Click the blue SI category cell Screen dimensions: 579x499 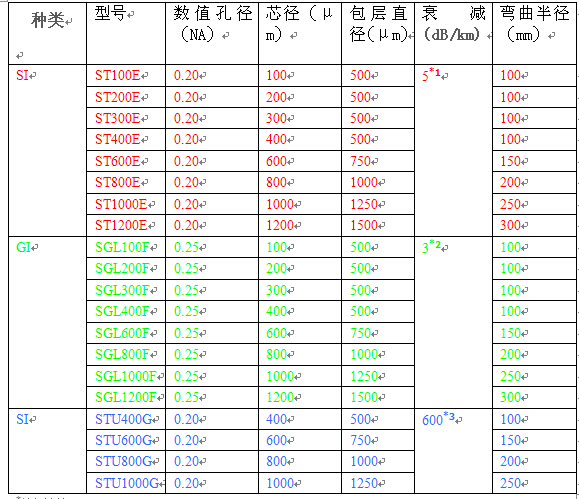47,451
